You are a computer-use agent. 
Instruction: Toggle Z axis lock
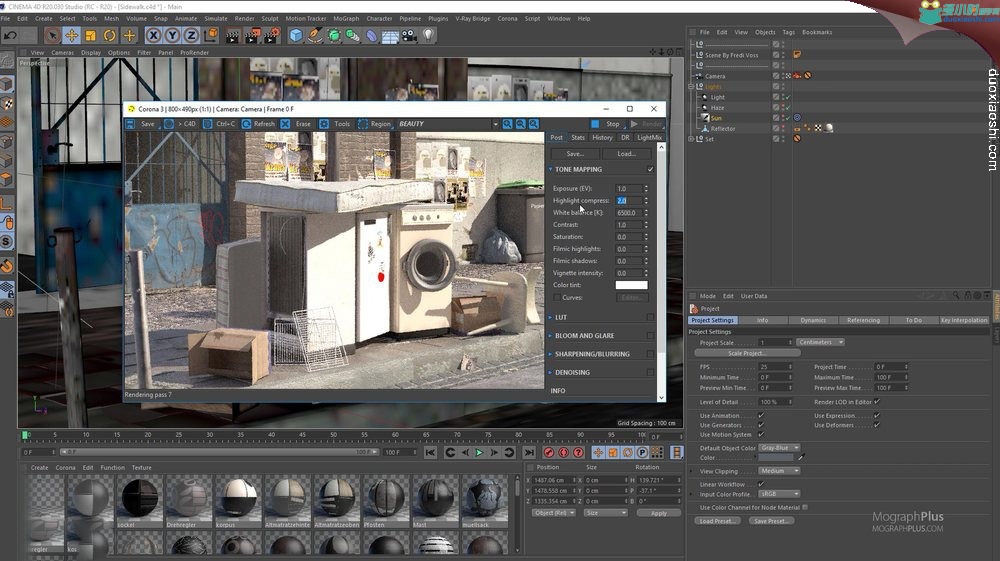[x=191, y=36]
